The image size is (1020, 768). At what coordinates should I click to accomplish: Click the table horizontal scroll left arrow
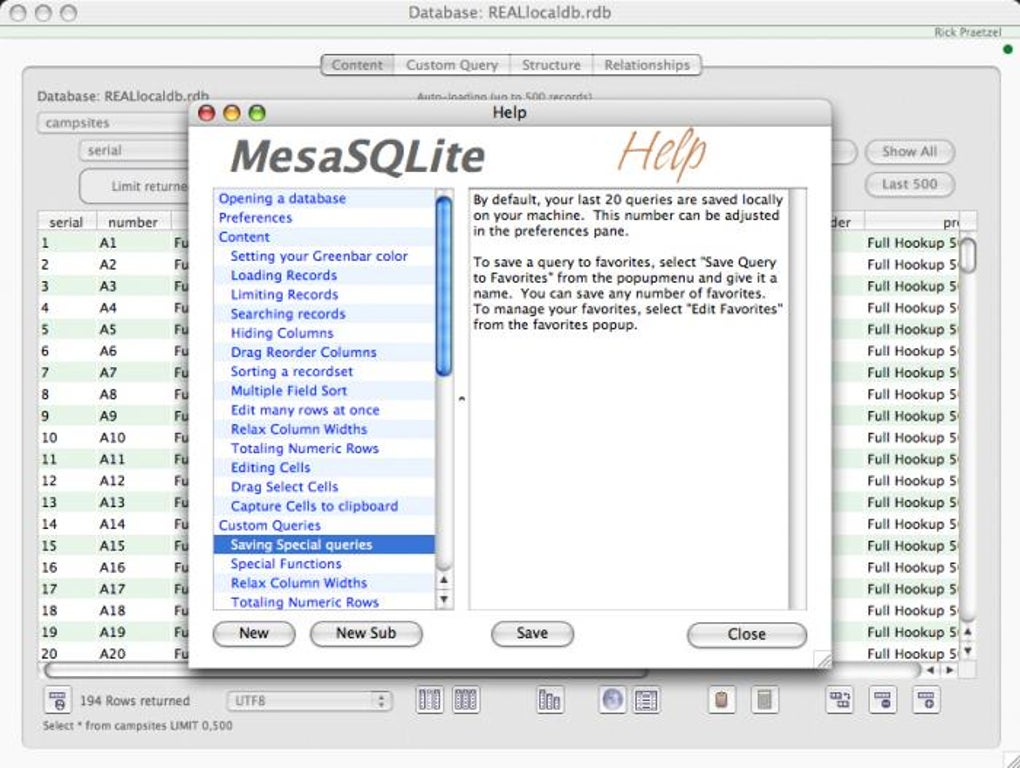coord(931,670)
